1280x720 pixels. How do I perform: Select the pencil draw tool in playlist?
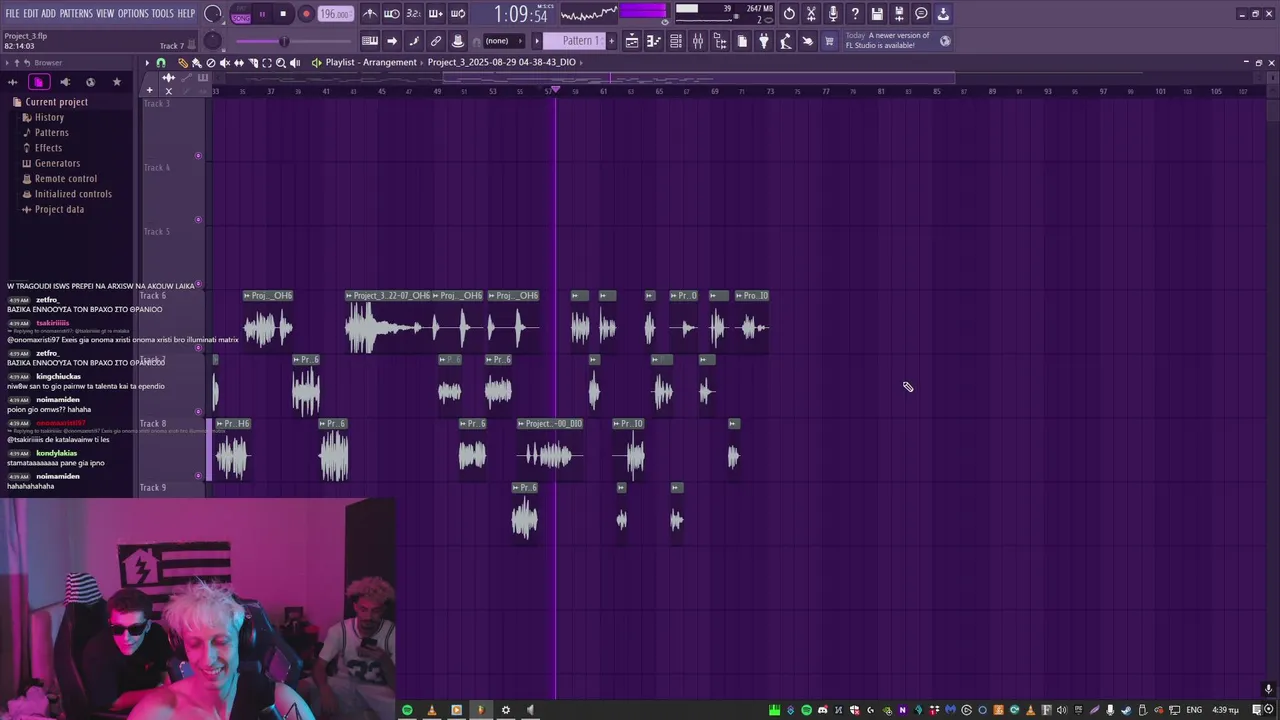pos(182,62)
